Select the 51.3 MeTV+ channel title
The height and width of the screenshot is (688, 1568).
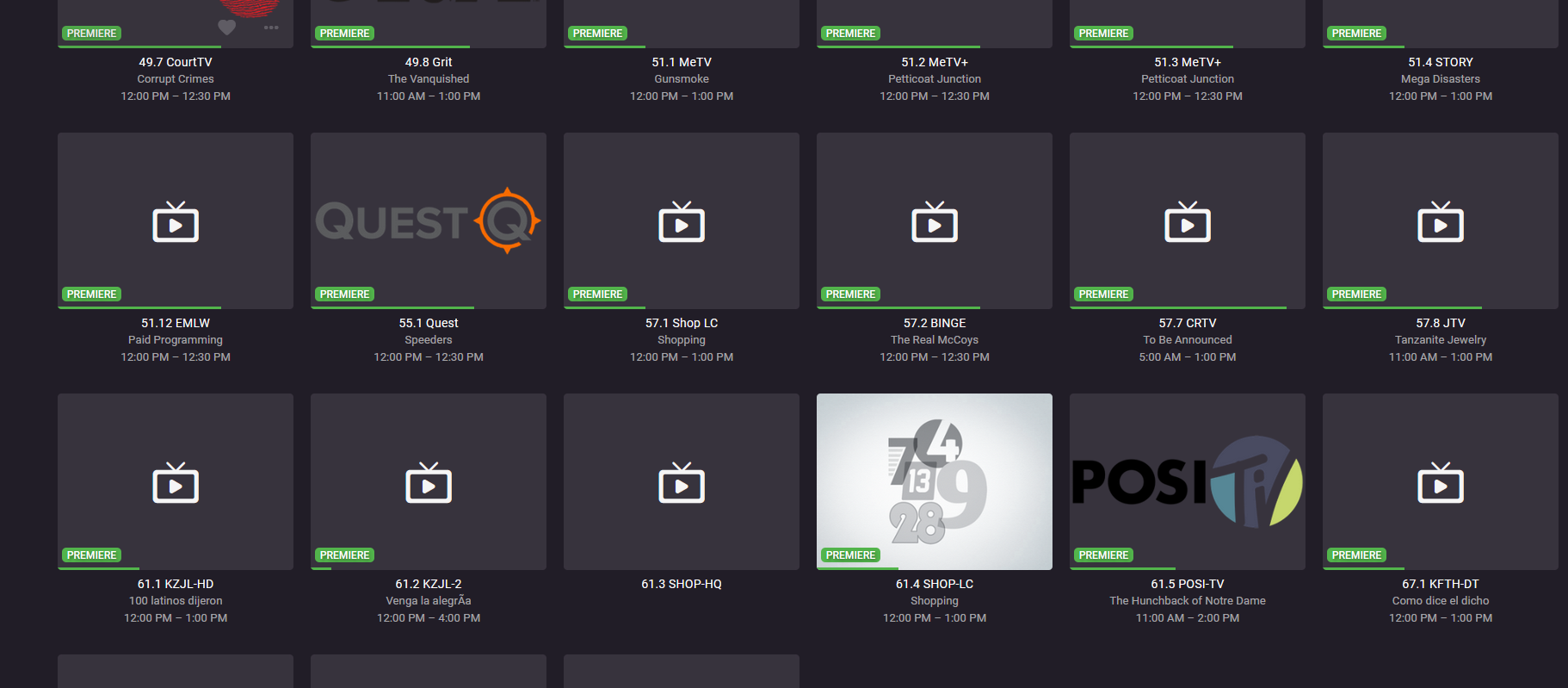[1188, 62]
